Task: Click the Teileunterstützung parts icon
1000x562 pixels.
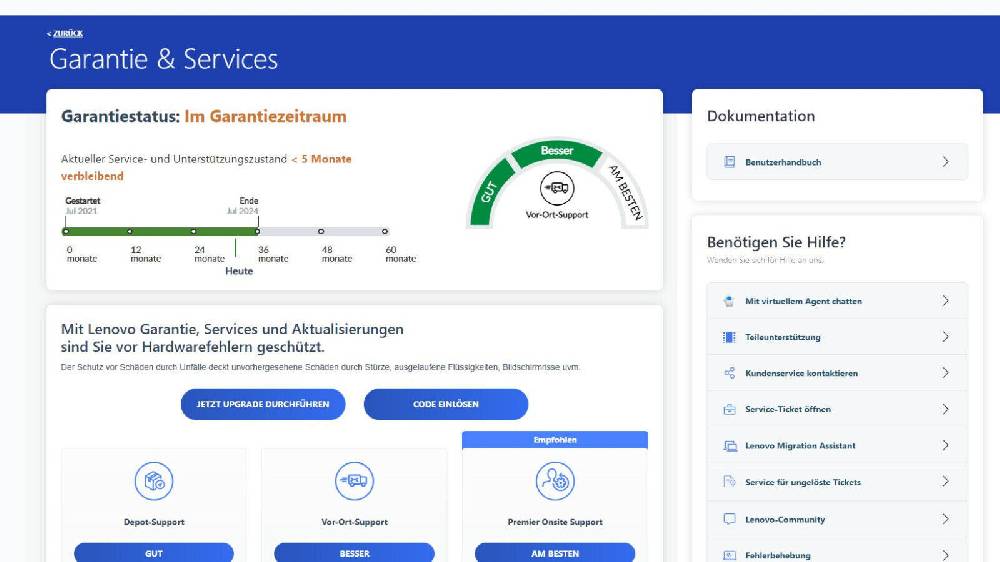Action: (730, 337)
